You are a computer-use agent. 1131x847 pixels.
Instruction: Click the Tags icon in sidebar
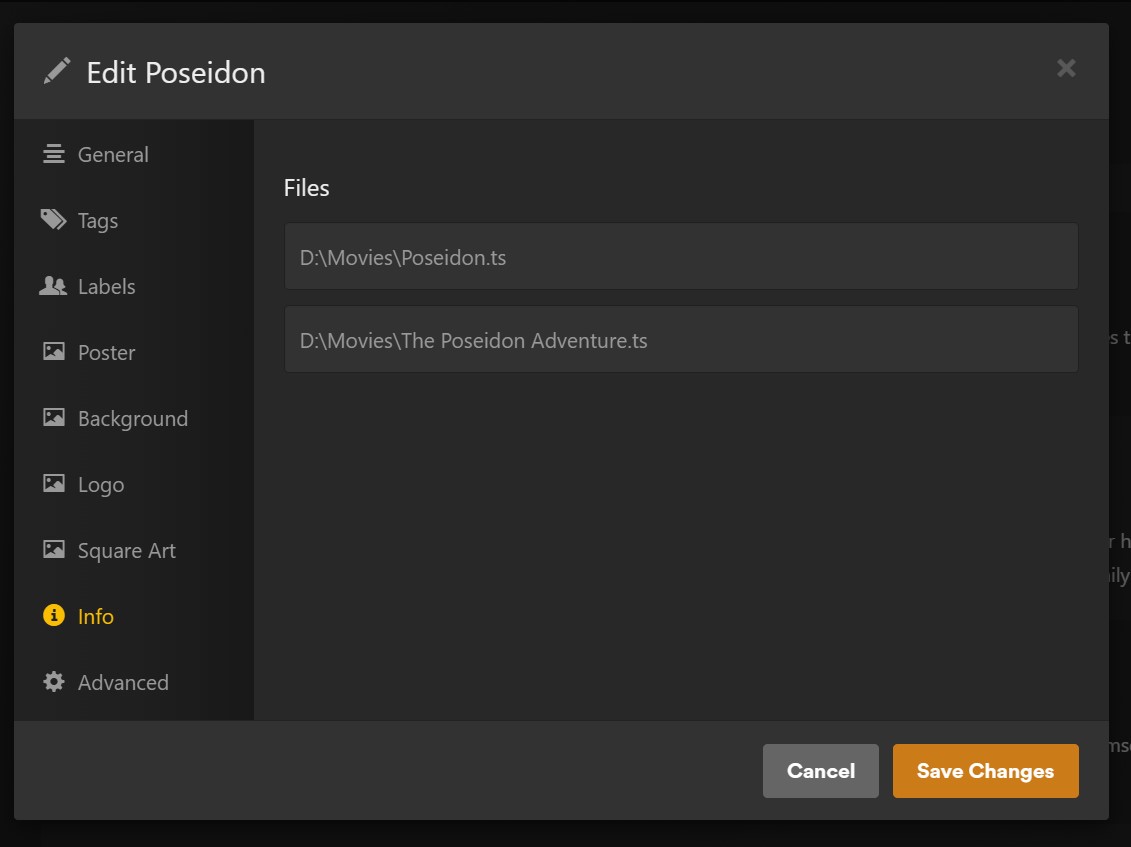pos(53,220)
